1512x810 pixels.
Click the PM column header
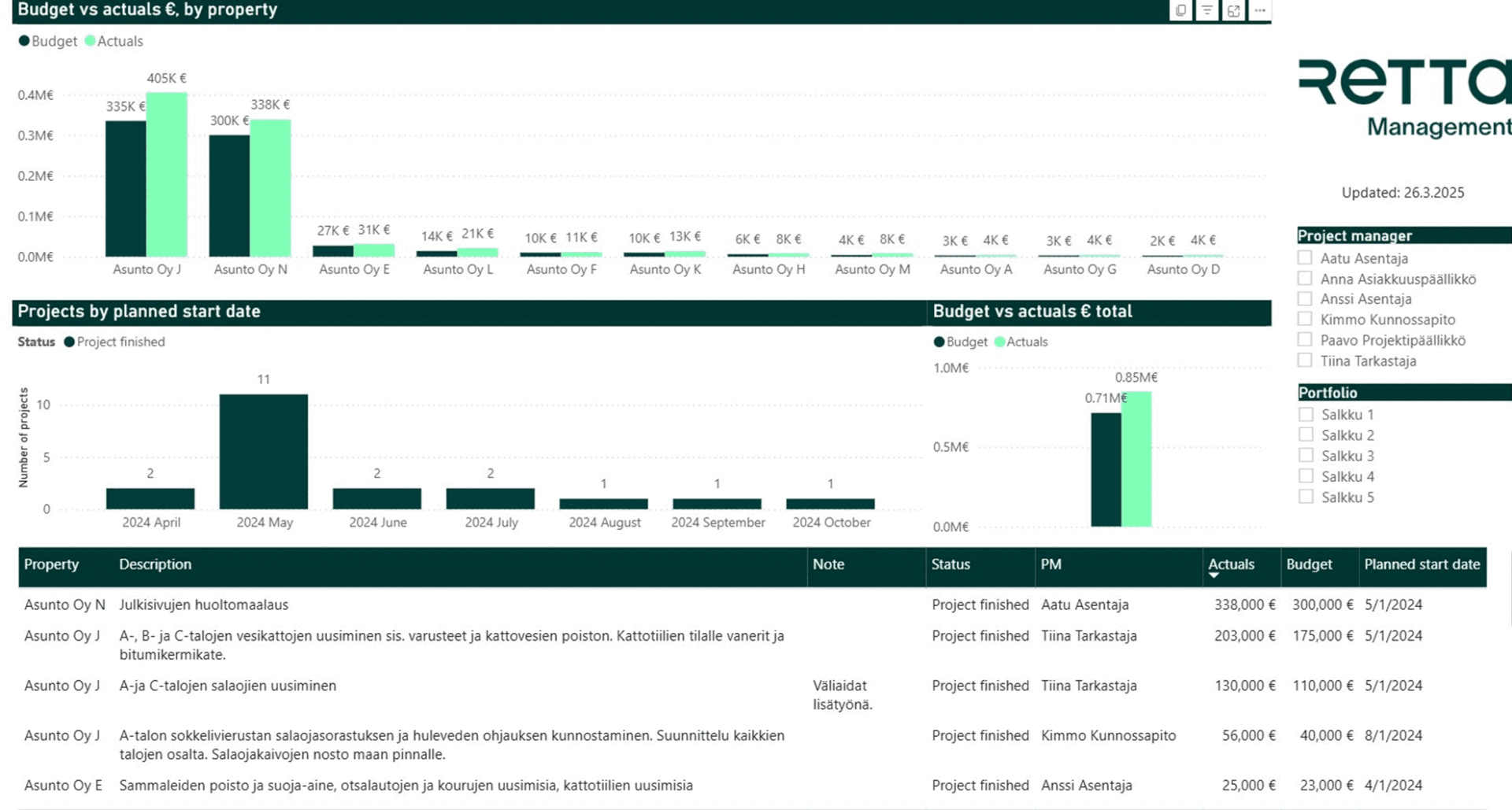point(1051,564)
